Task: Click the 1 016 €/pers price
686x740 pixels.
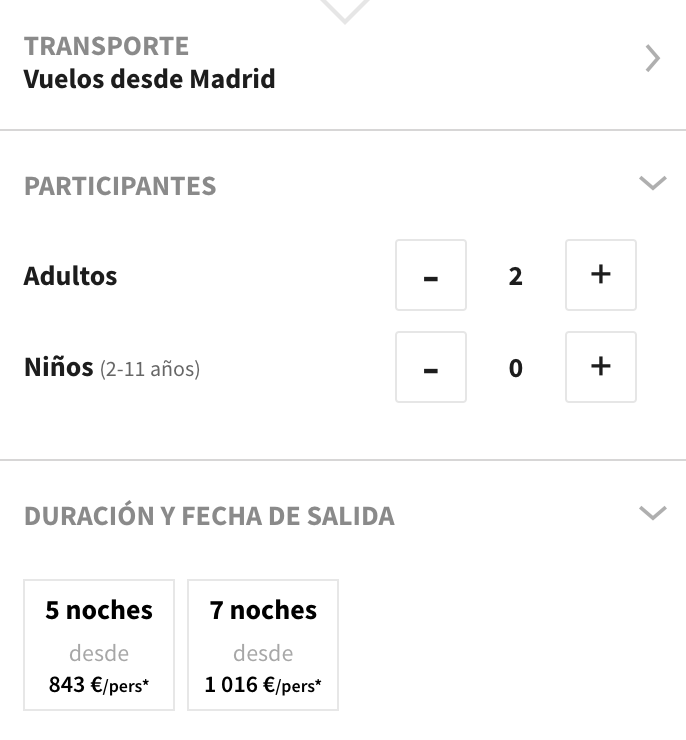Action: click(263, 685)
